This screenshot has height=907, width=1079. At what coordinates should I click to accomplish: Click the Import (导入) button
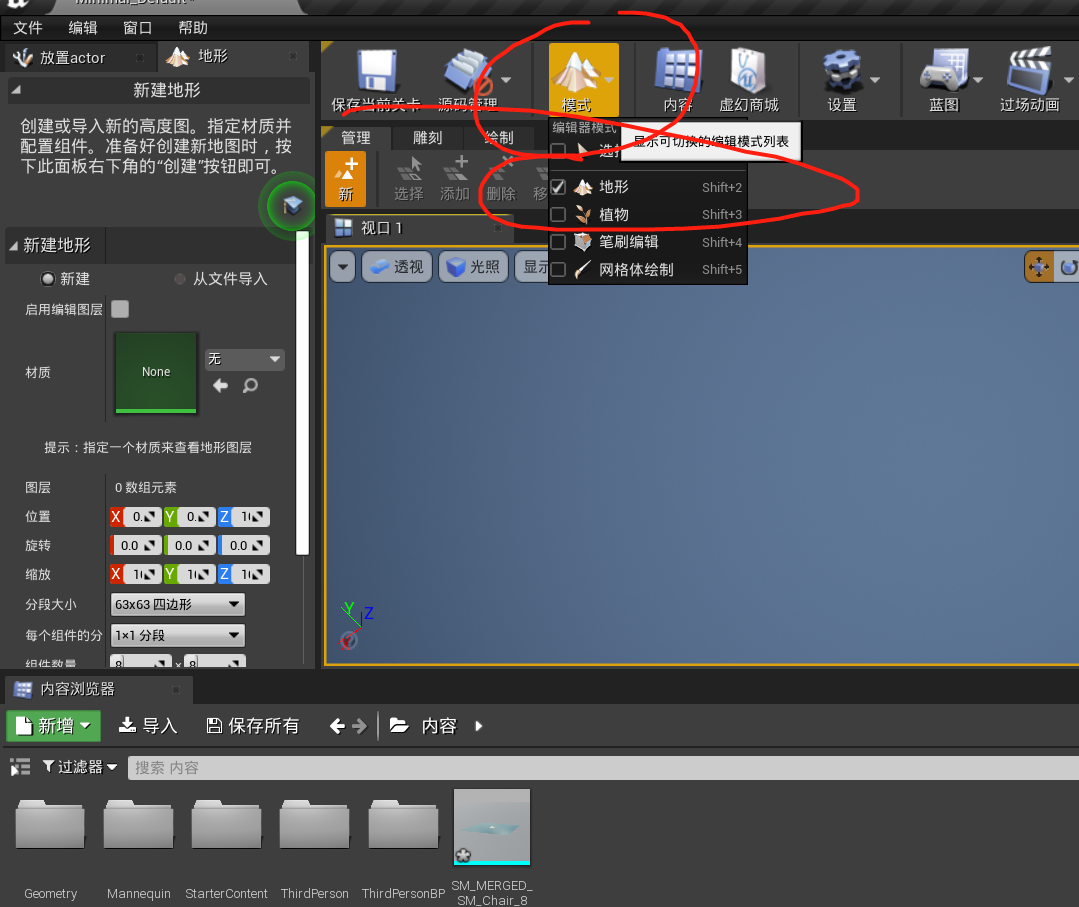[x=148, y=726]
